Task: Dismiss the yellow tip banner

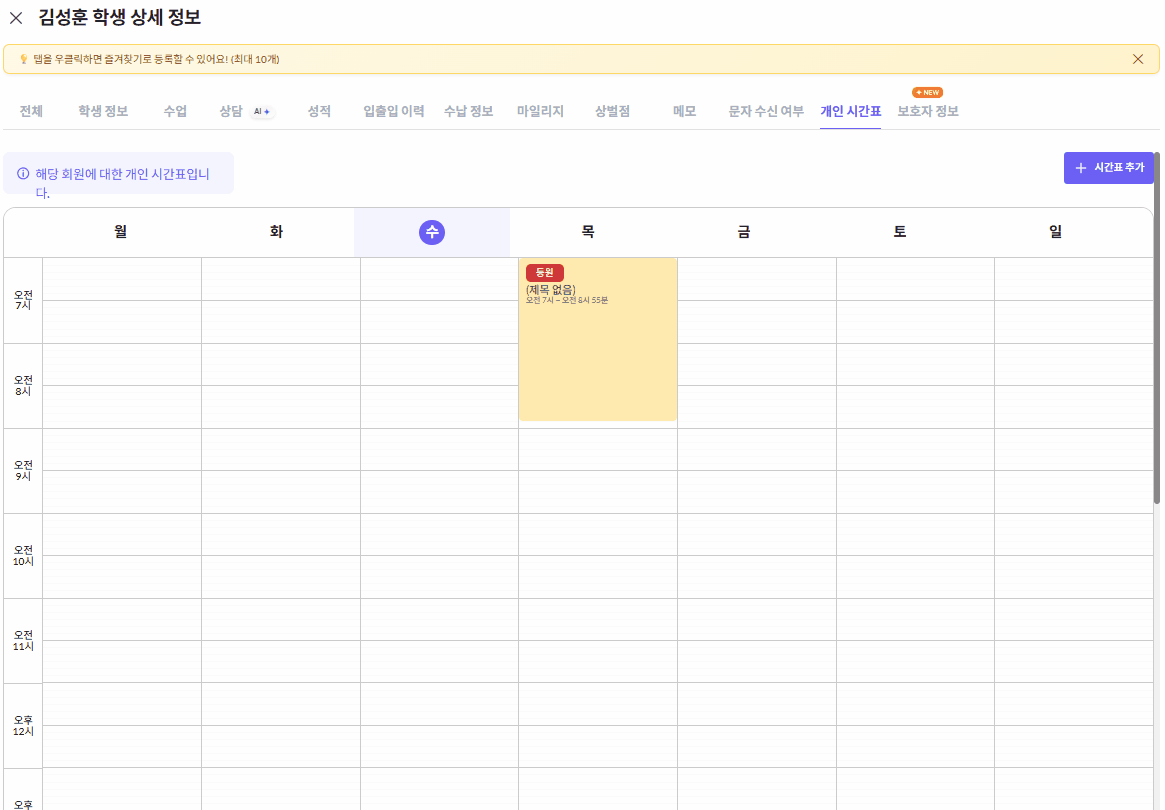Action: pyautogui.click(x=1138, y=59)
